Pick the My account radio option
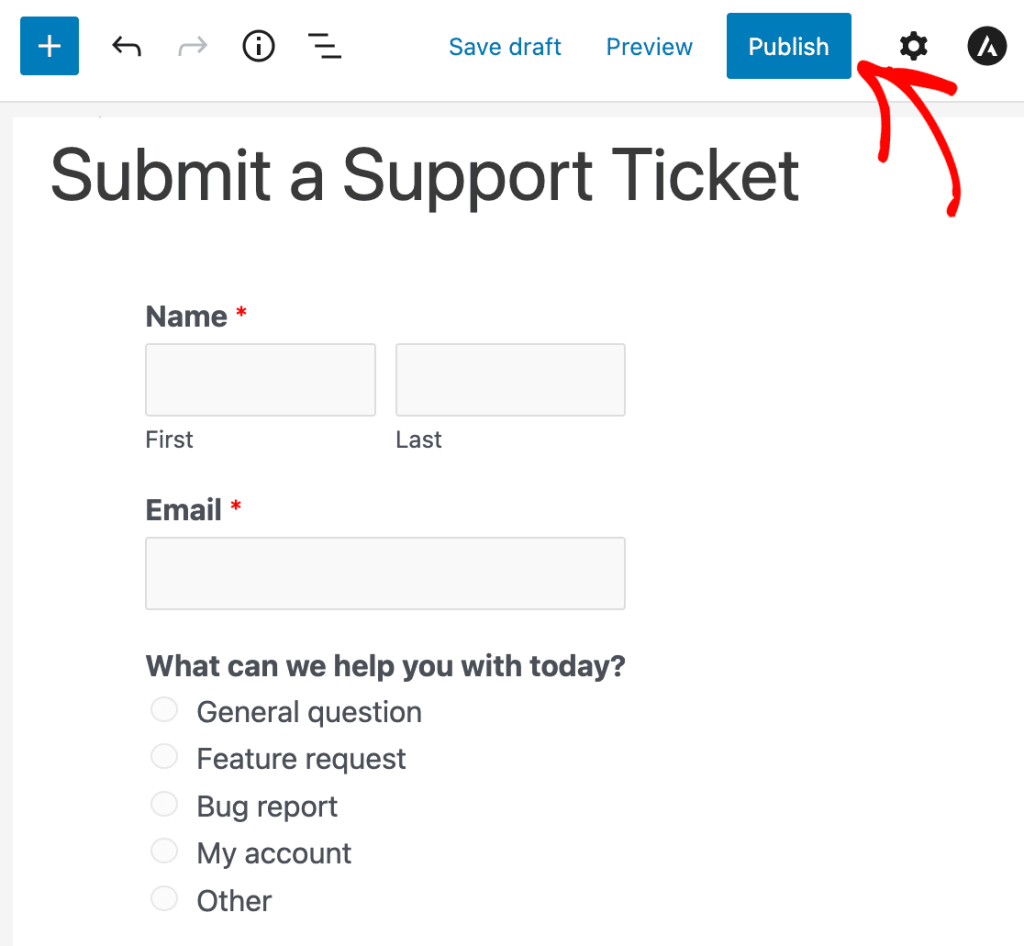This screenshot has height=946, width=1024. tap(164, 851)
